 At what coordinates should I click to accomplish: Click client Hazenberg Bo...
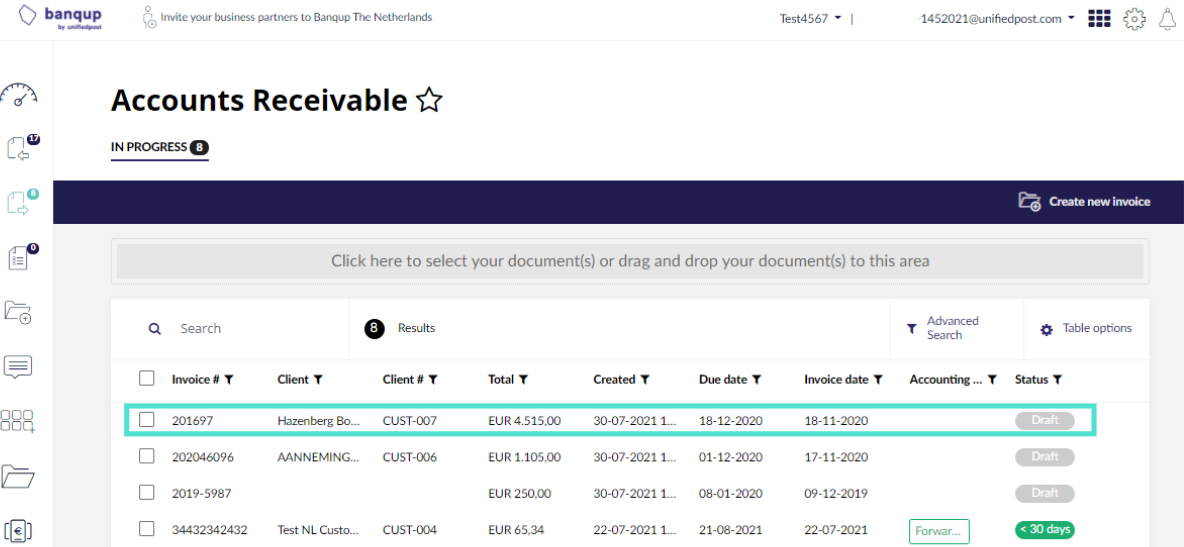[x=319, y=421]
